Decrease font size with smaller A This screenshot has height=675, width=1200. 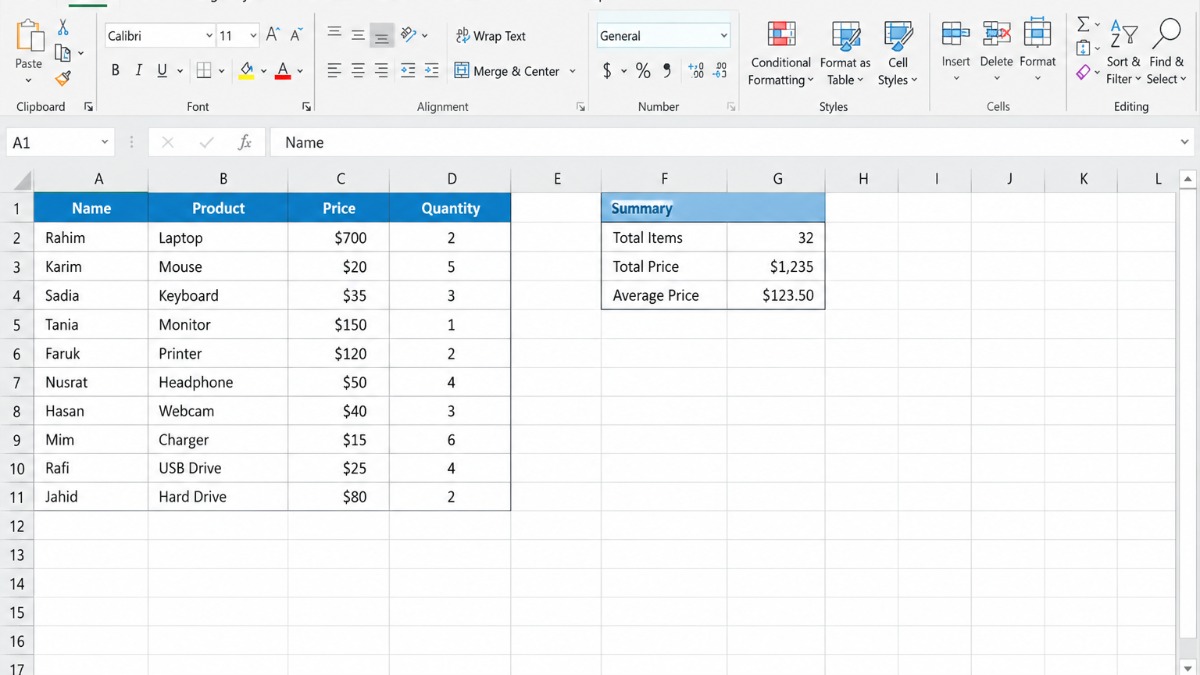point(296,35)
